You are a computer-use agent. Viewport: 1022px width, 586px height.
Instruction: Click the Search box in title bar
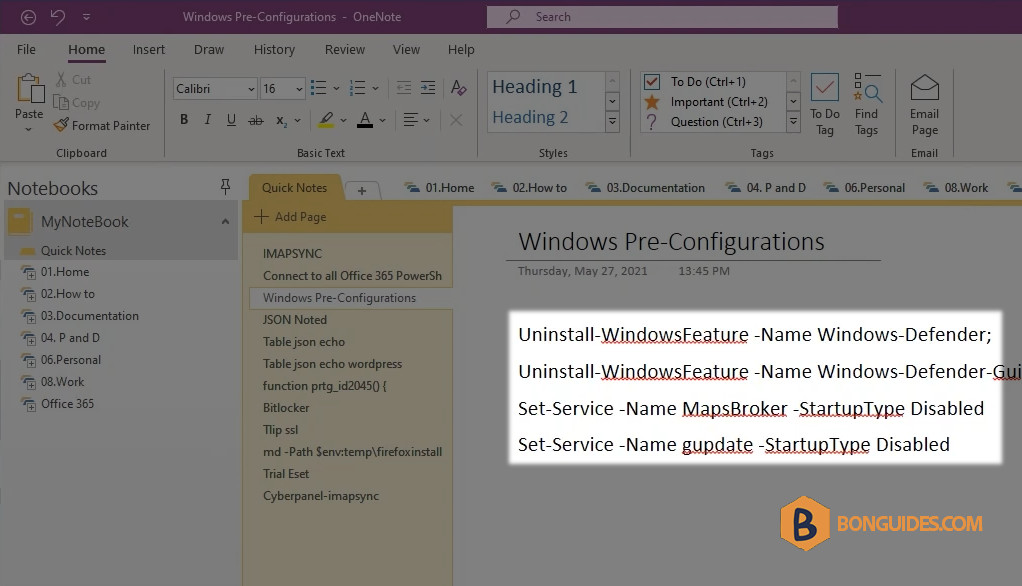click(662, 17)
